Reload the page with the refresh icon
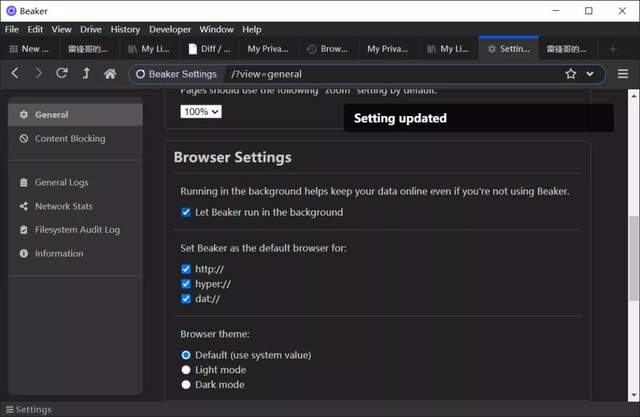Image resolution: width=640 pixels, height=417 pixels. [62, 74]
